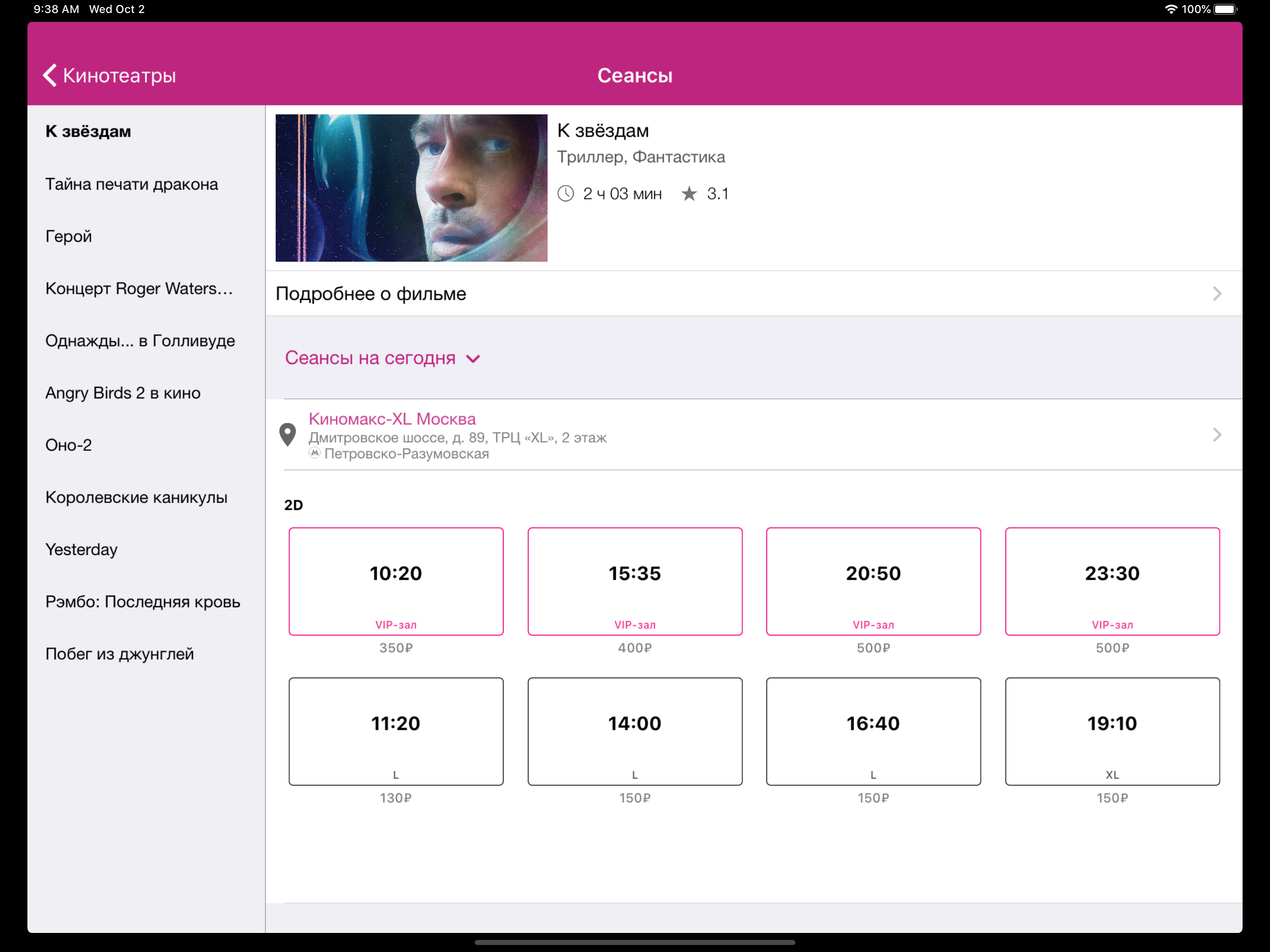Book 23:30 VIP-зал session
Viewport: 1270px width, 952px height.
point(1112,581)
